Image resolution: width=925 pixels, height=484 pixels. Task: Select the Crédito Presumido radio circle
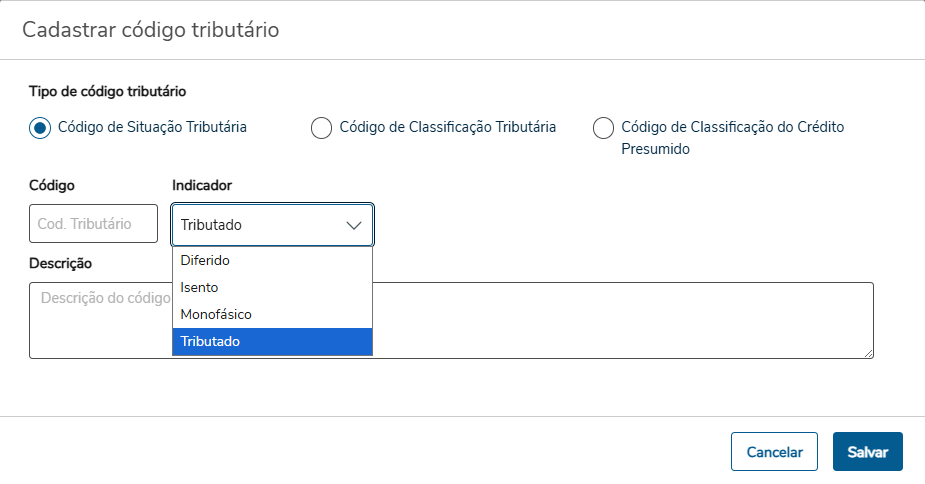click(x=603, y=128)
